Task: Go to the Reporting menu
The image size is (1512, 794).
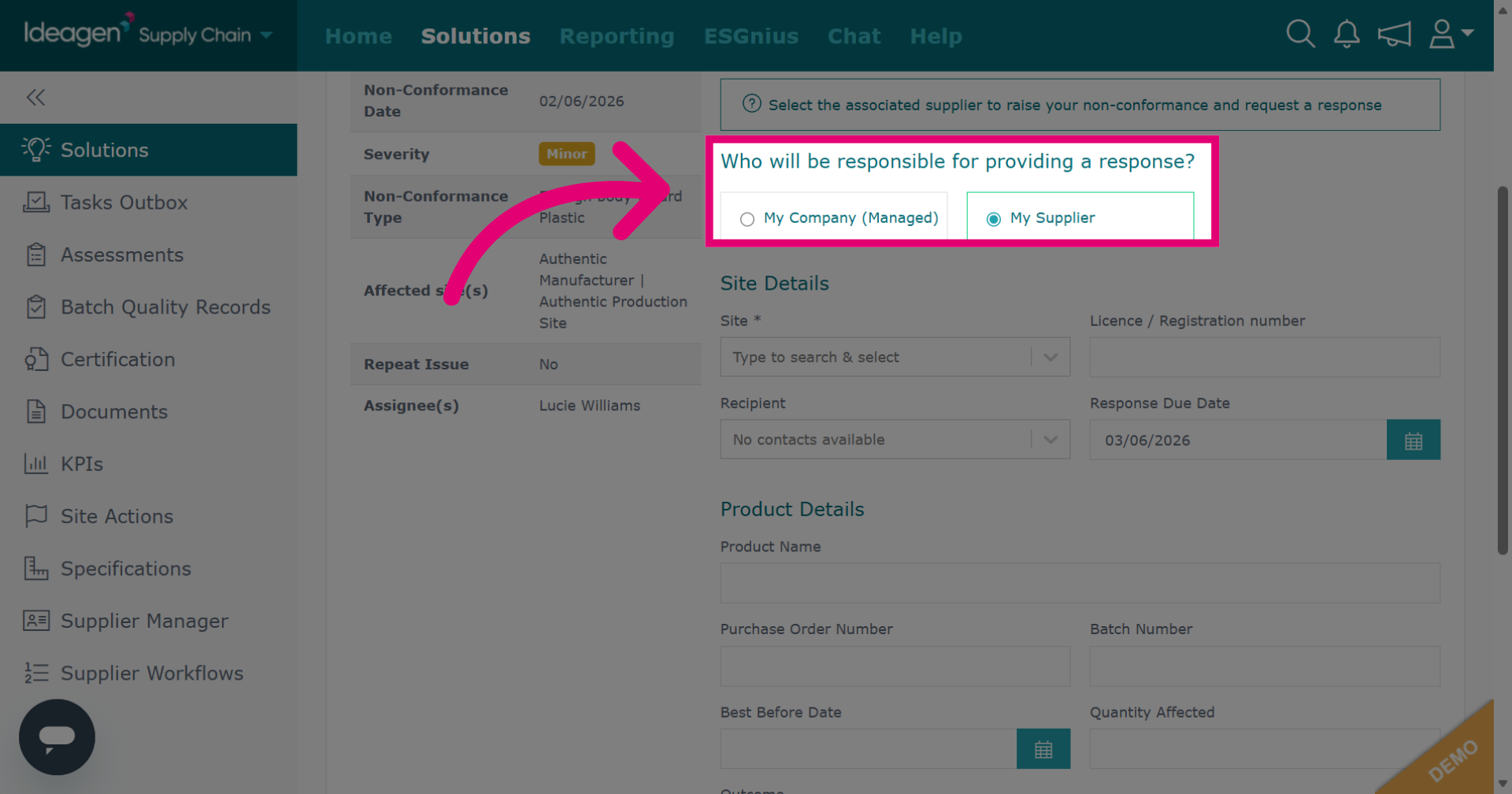Action: click(617, 36)
